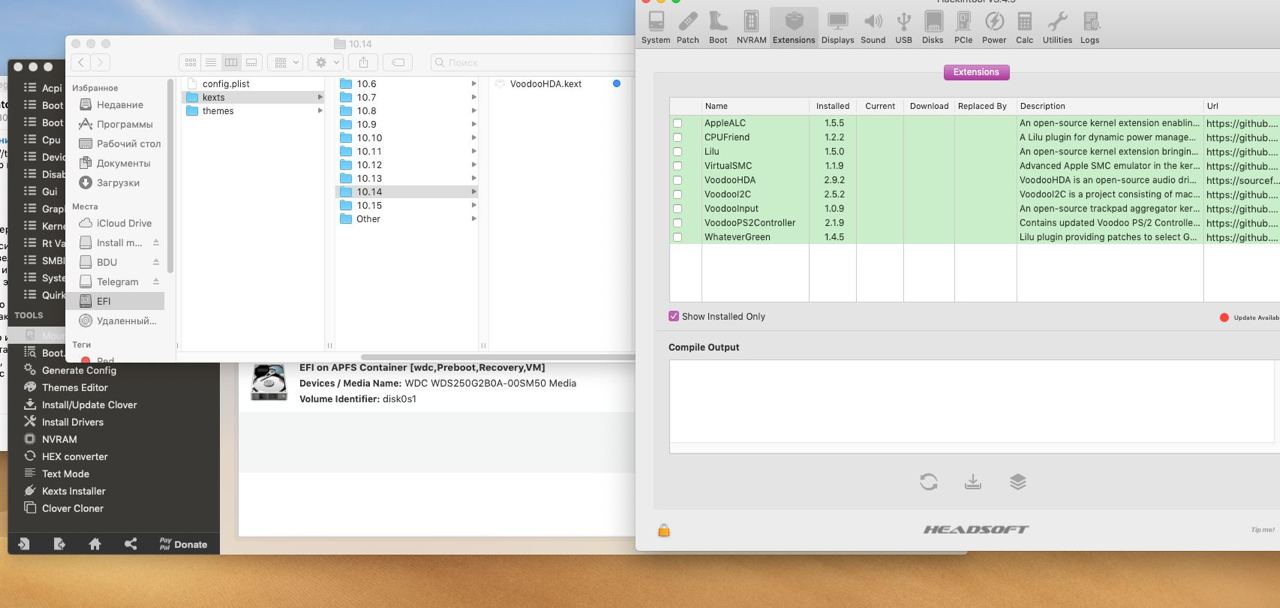Select Themes Editor in Clover tools list
This screenshot has width=1280, height=608.
(74, 387)
